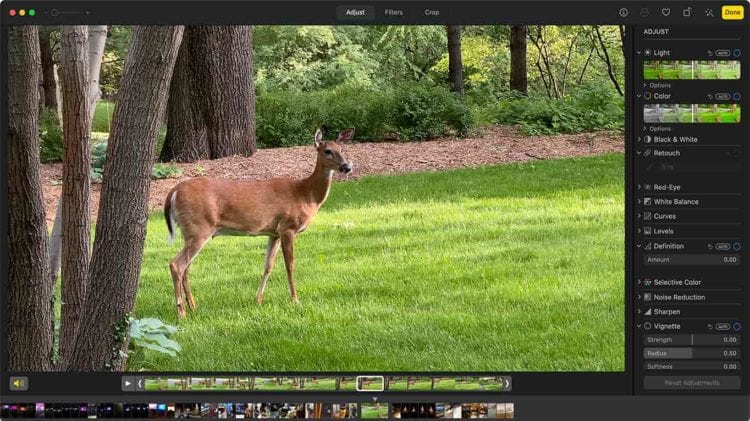Toggle the Light adjustment blue circle on/off

[x=737, y=53]
